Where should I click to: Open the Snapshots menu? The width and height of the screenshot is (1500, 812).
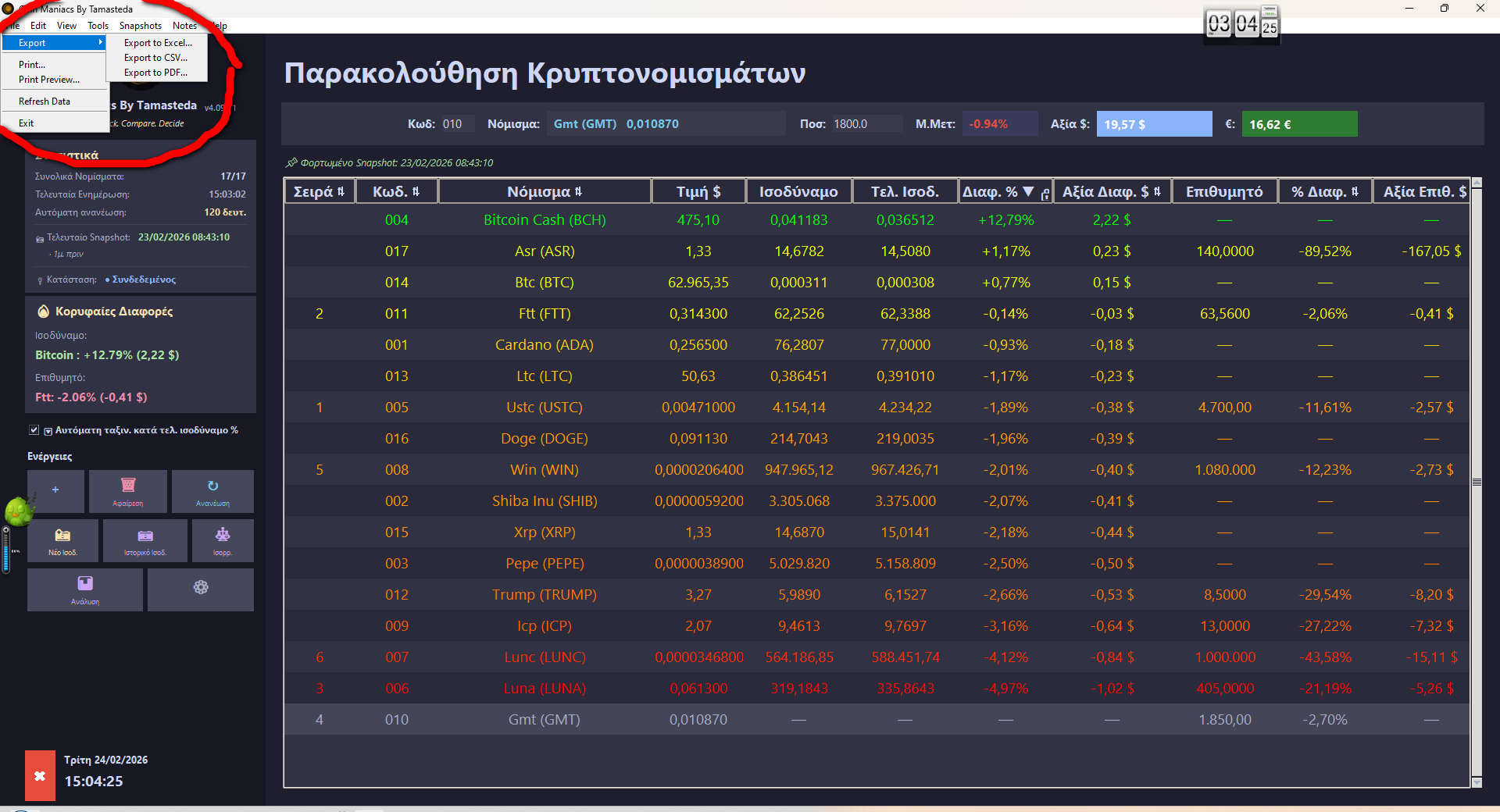140,25
